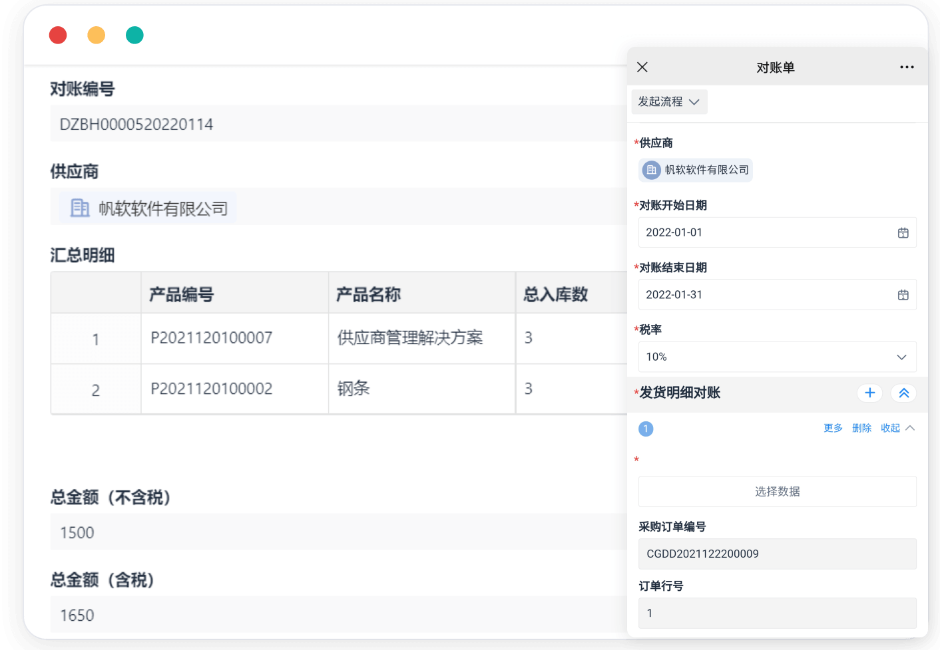Image resolution: width=940 pixels, height=650 pixels.
Task: Click the 选择数据 button
Action: coord(777,492)
